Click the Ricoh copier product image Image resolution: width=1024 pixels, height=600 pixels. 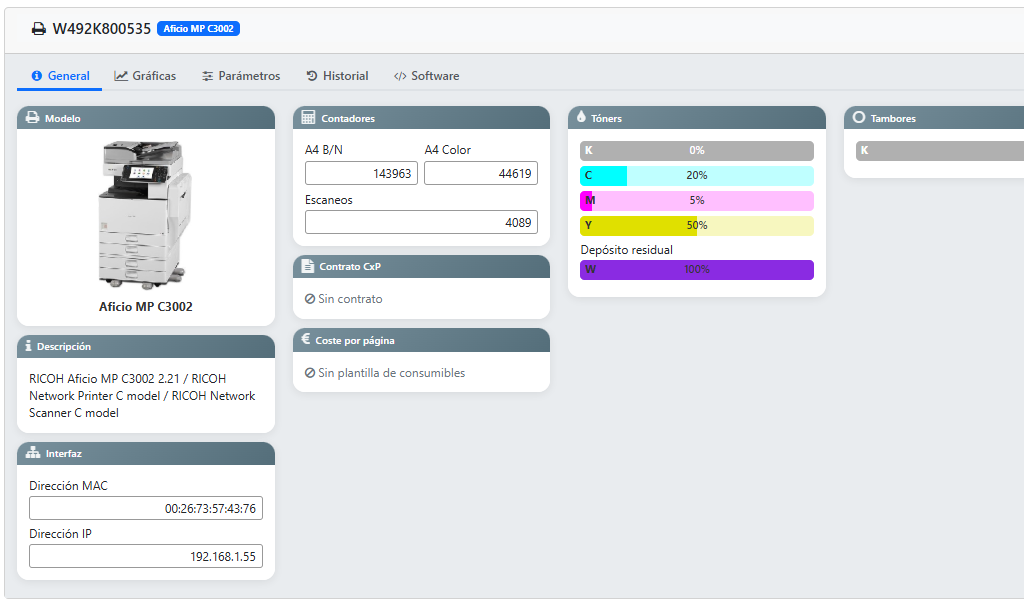145,215
